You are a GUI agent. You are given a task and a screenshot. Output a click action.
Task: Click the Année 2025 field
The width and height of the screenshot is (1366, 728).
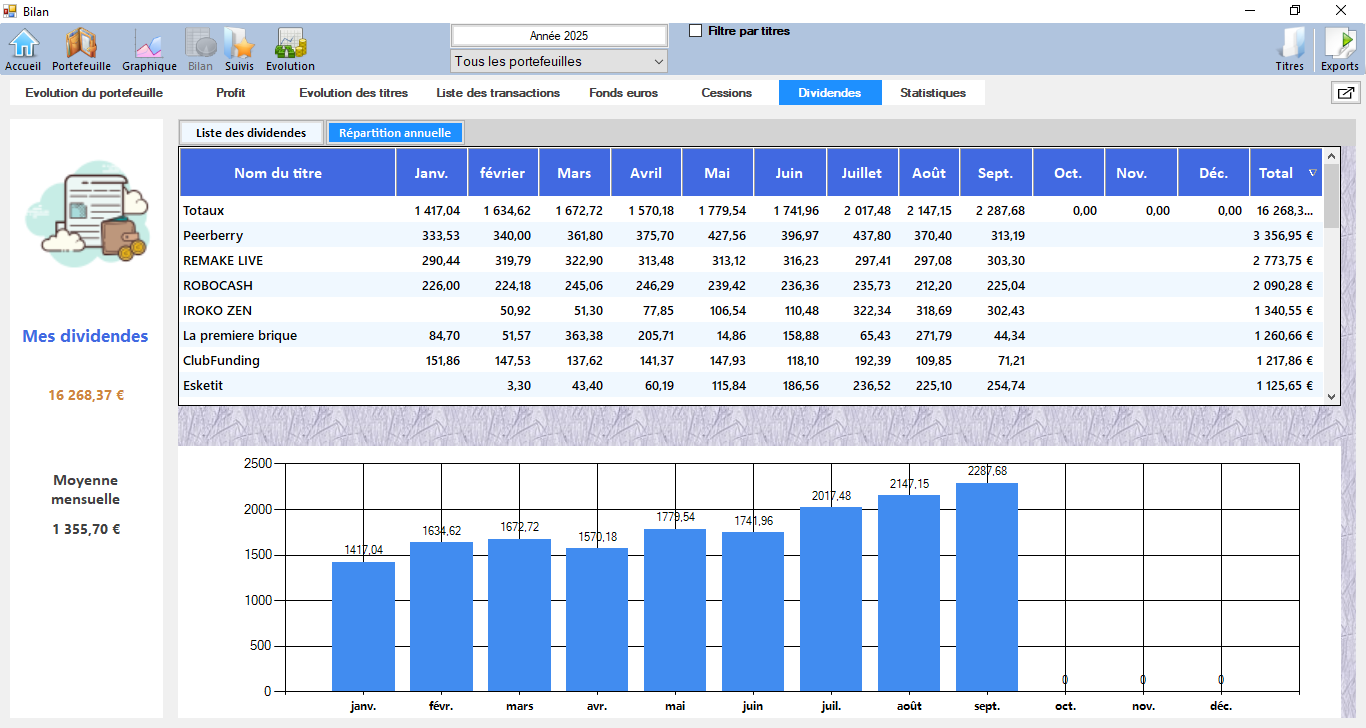pyautogui.click(x=559, y=36)
